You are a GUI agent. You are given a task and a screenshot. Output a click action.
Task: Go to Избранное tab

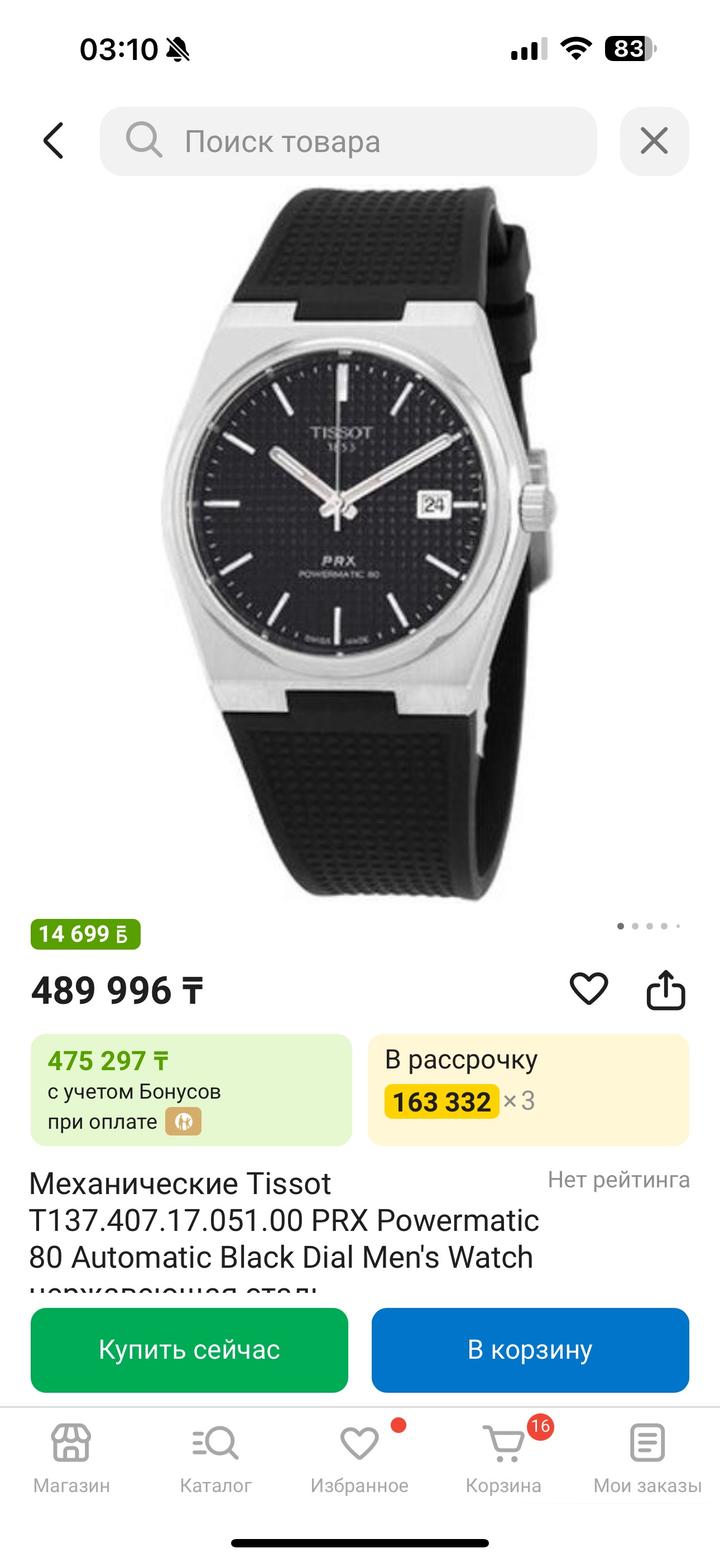(x=359, y=1458)
